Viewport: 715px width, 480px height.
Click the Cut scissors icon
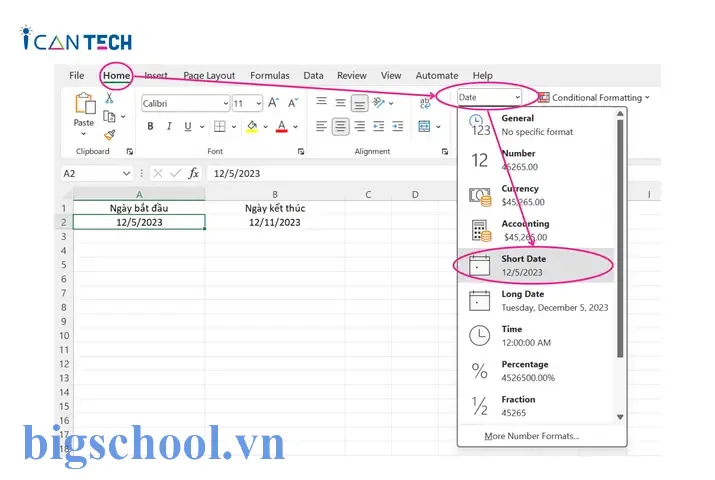click(109, 98)
